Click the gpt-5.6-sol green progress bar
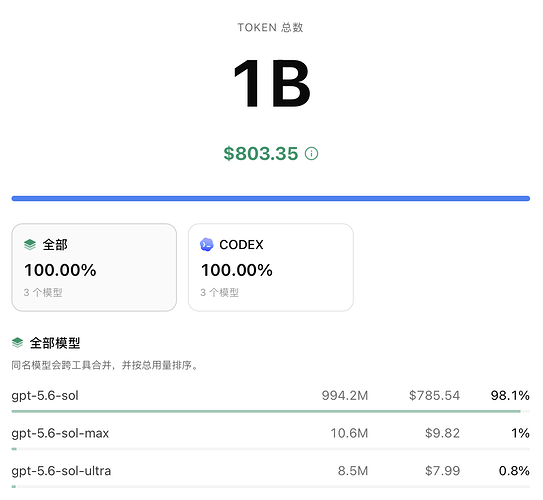 [266, 411]
